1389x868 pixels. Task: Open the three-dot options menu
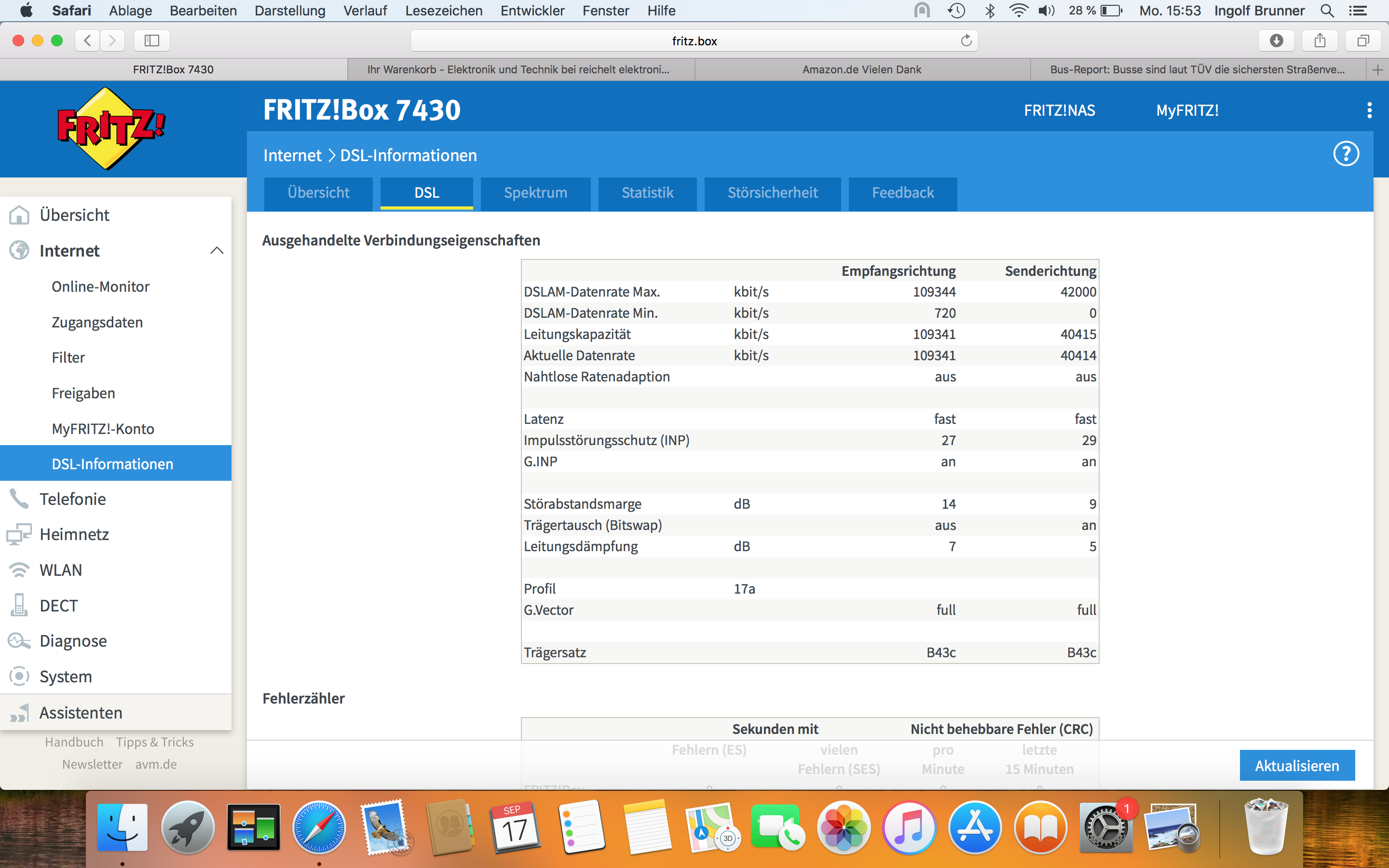click(x=1369, y=110)
